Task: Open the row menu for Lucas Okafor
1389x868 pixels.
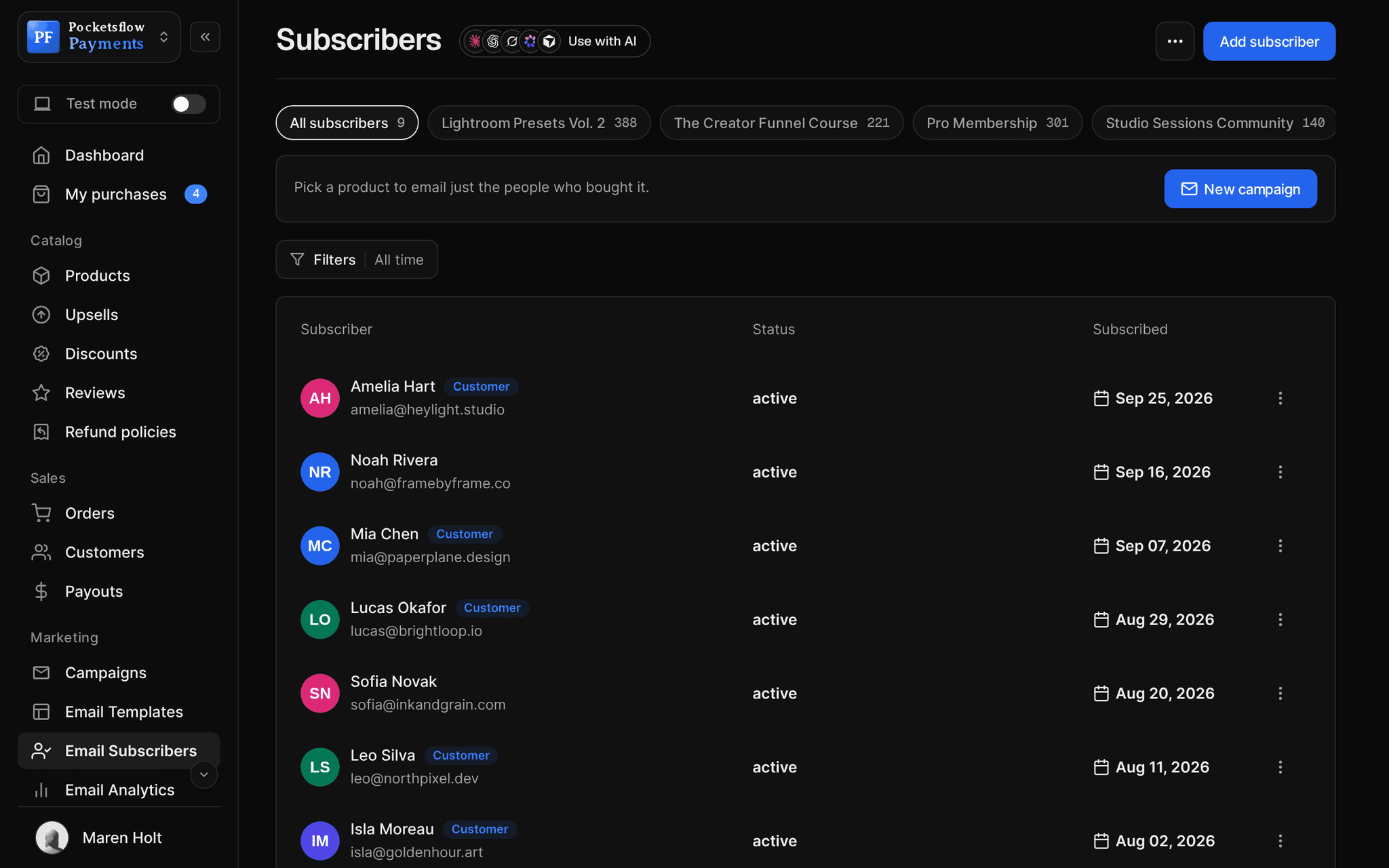Action: (1280, 620)
